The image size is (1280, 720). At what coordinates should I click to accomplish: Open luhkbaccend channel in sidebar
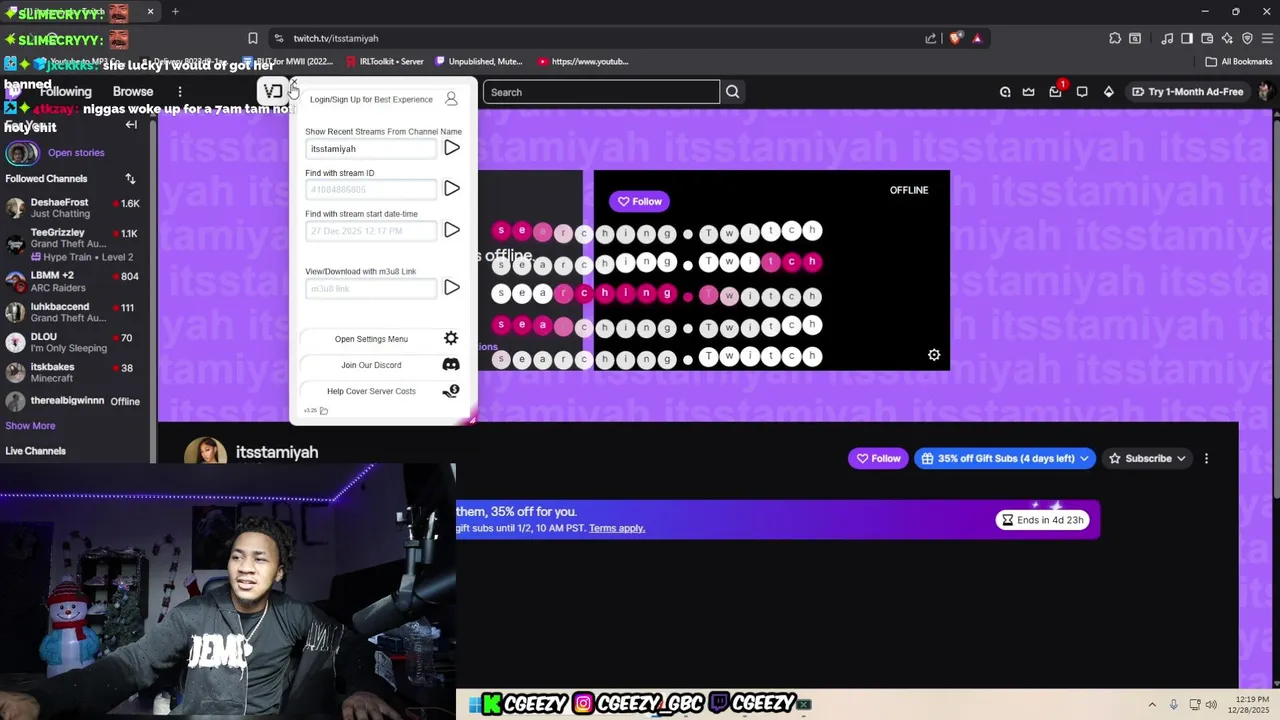tap(75, 312)
